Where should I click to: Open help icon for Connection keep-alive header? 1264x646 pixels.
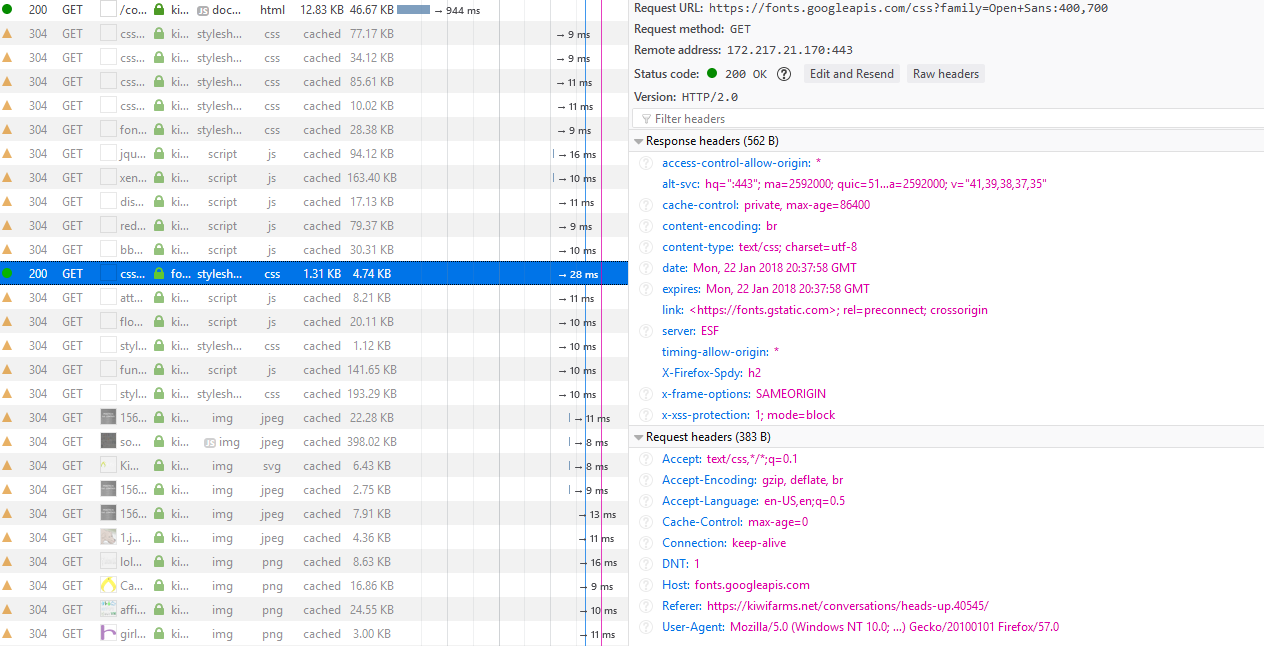646,543
